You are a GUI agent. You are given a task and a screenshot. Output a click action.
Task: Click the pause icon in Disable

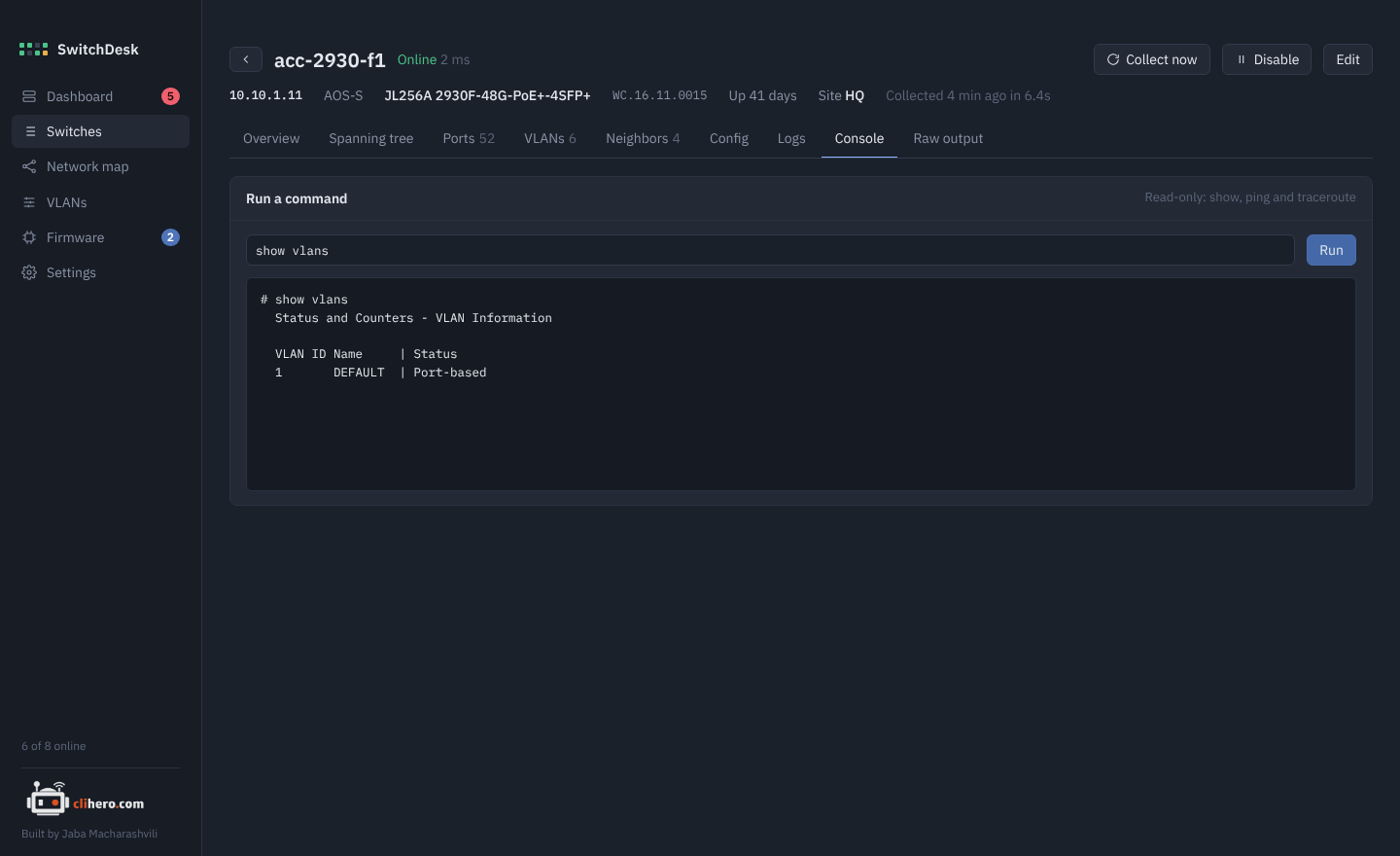pos(1242,59)
